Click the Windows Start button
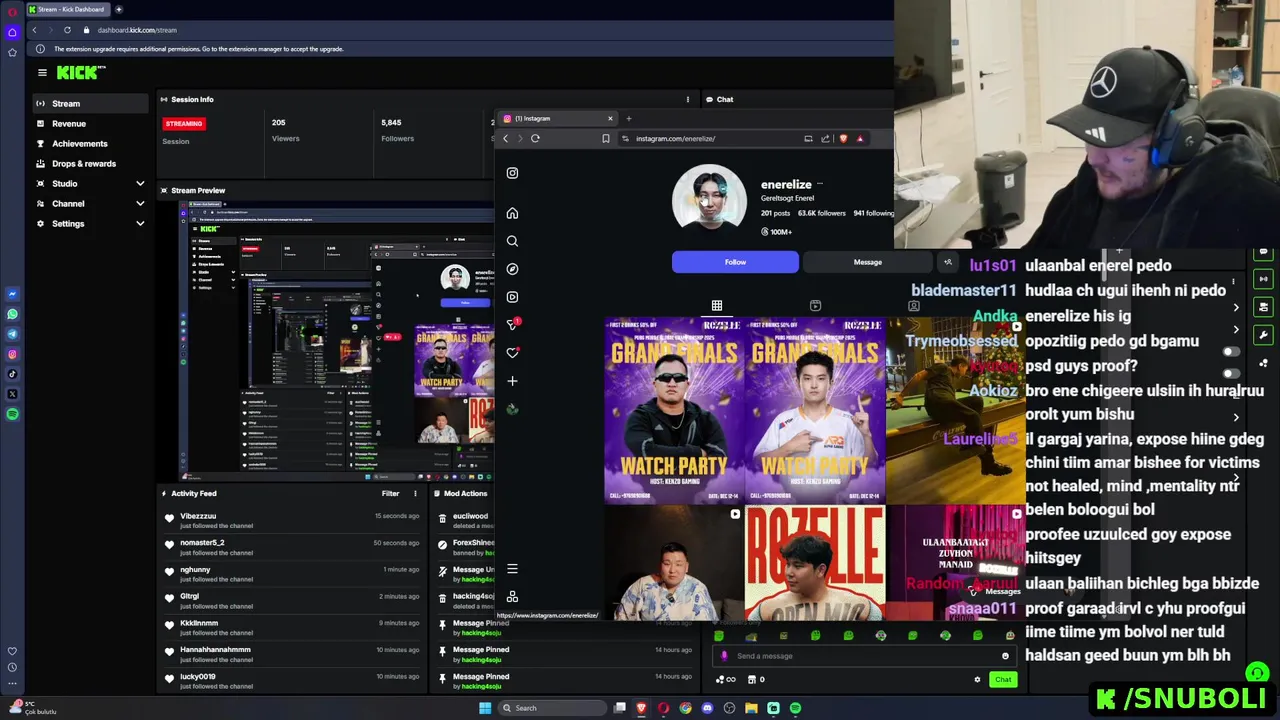The width and height of the screenshot is (1280, 720). pyautogui.click(x=485, y=708)
